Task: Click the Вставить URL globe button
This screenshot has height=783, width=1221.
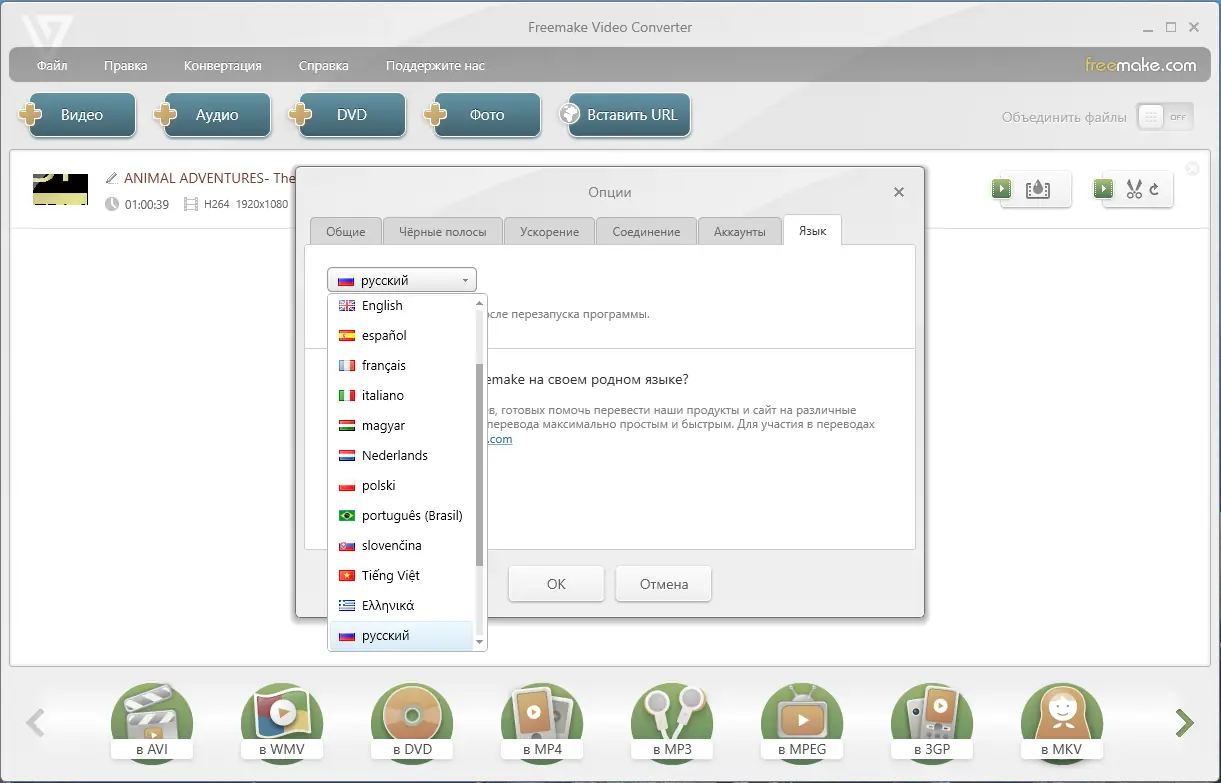Action: [624, 115]
